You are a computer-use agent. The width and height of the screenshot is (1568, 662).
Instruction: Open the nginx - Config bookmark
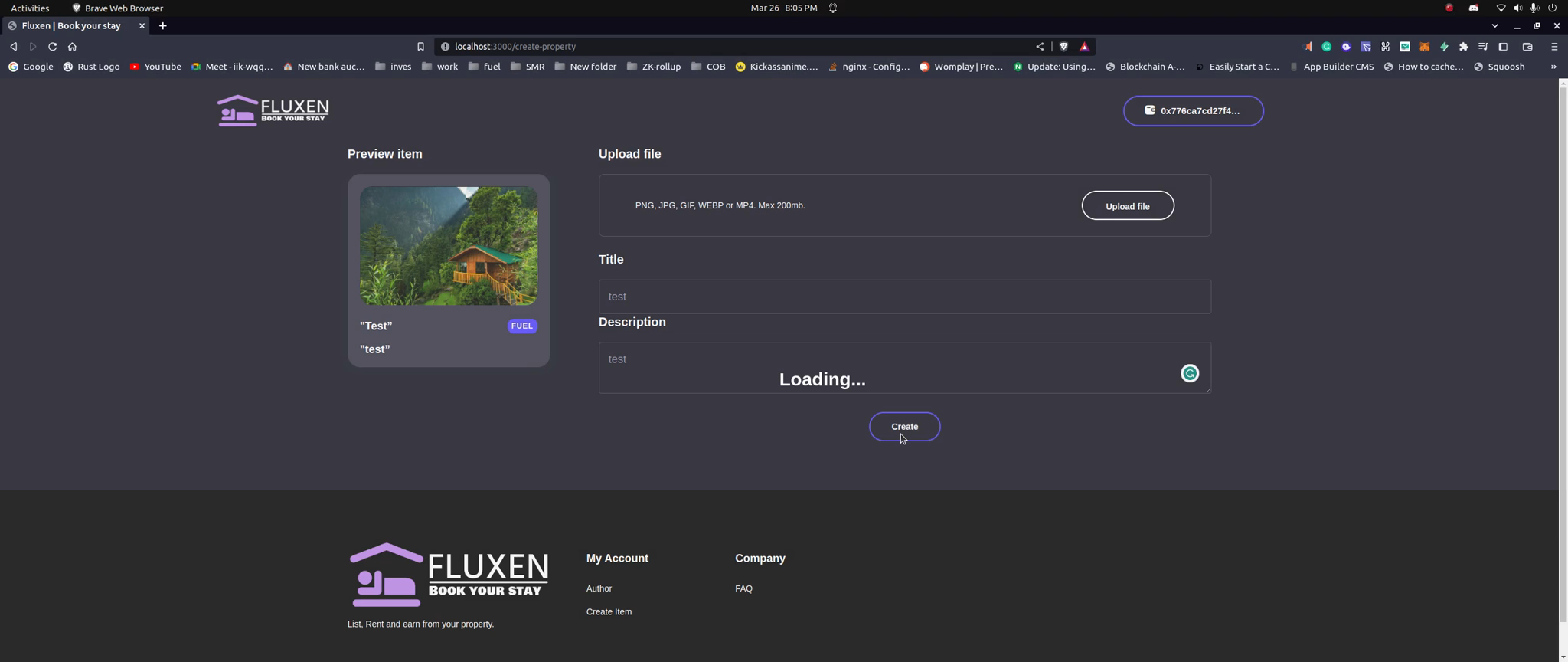(868, 67)
